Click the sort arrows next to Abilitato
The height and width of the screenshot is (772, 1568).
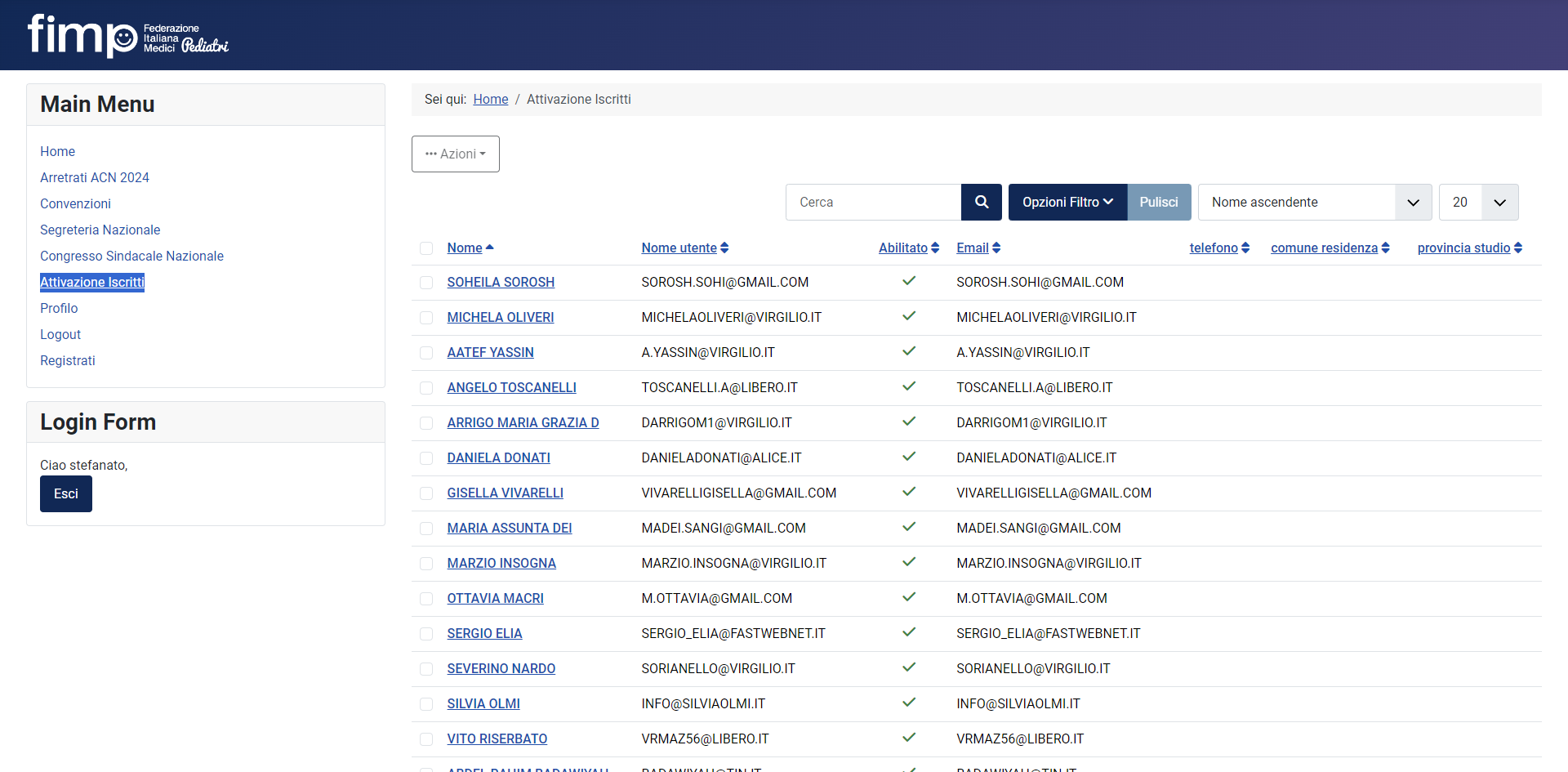pos(935,248)
